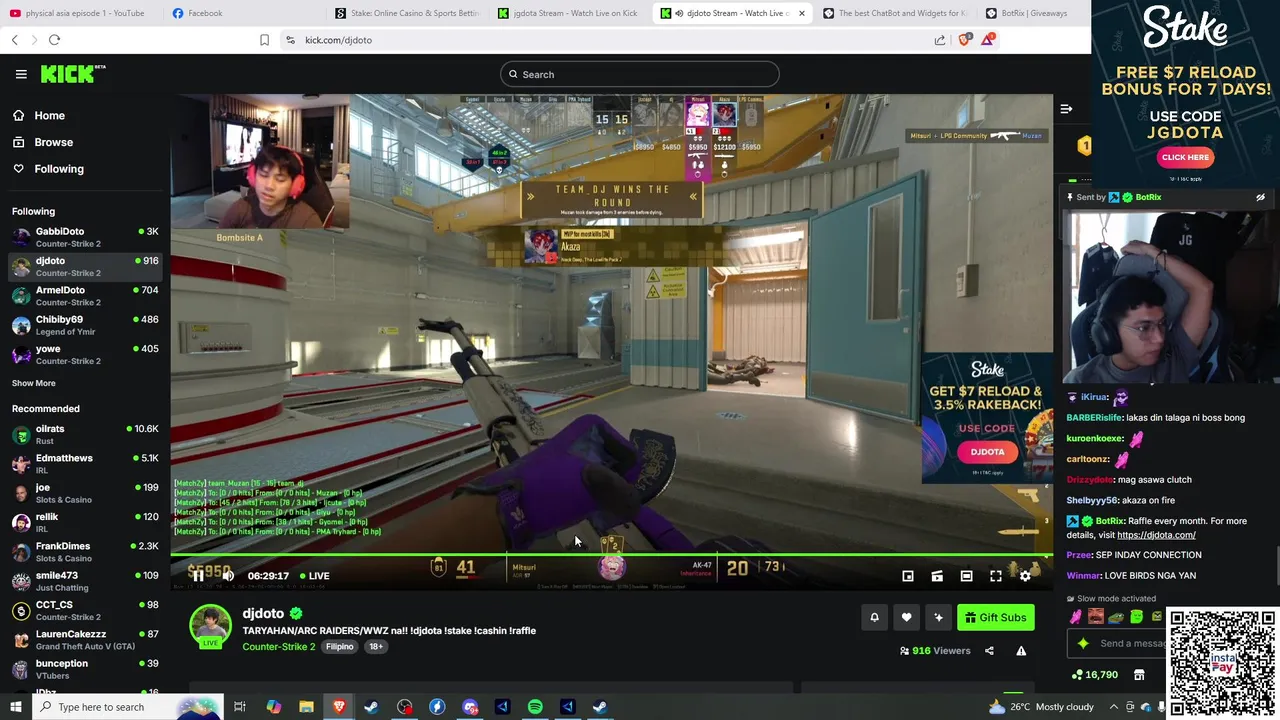Close the active djdoto Stream tab
The width and height of the screenshot is (1280, 720).
click(801, 13)
